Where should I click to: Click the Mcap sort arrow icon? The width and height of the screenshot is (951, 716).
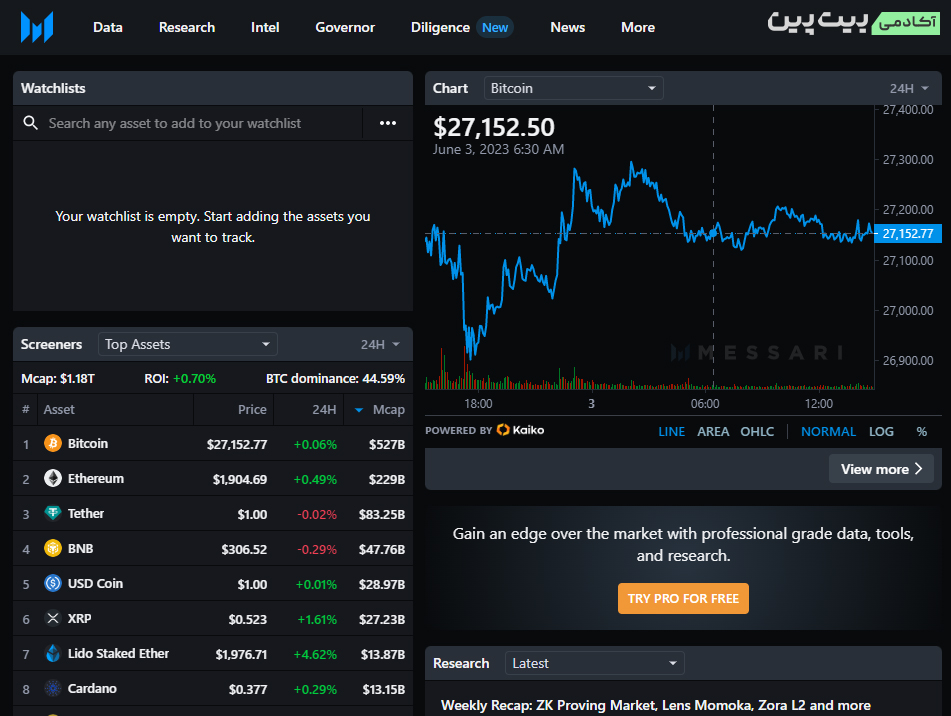tap(358, 410)
